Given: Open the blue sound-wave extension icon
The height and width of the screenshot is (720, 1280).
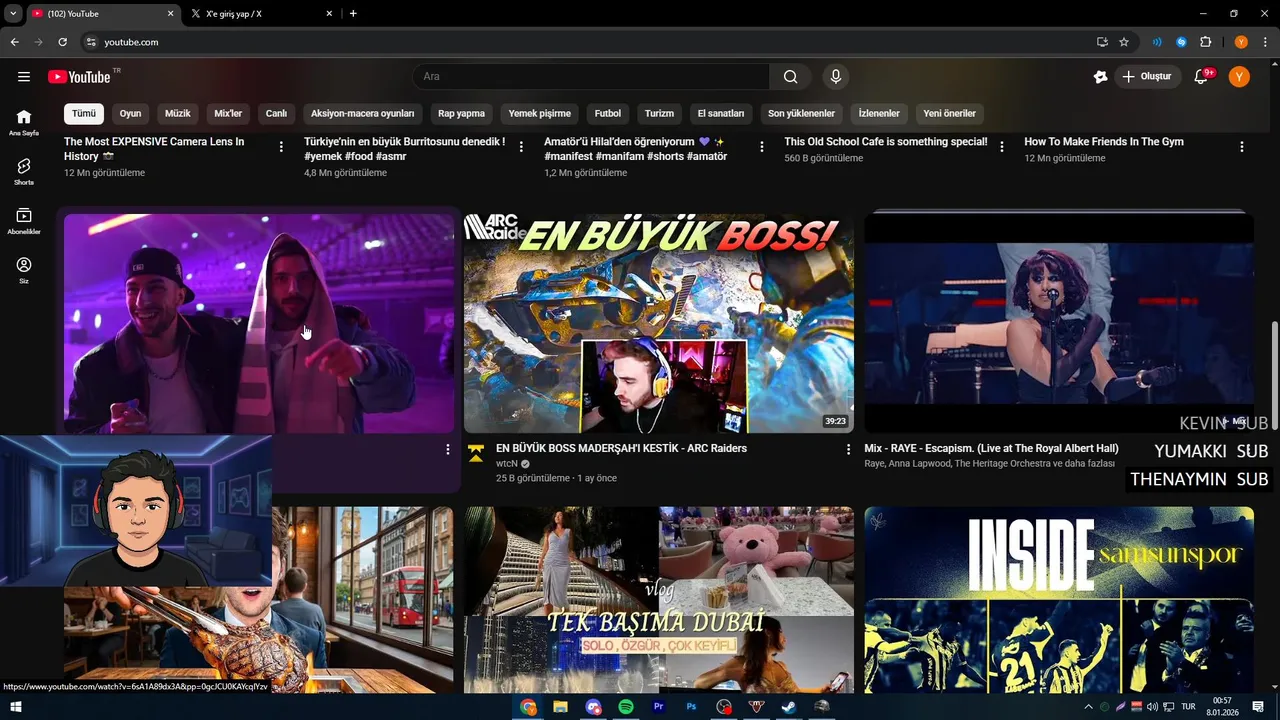Looking at the screenshot, I should pos(1157,42).
